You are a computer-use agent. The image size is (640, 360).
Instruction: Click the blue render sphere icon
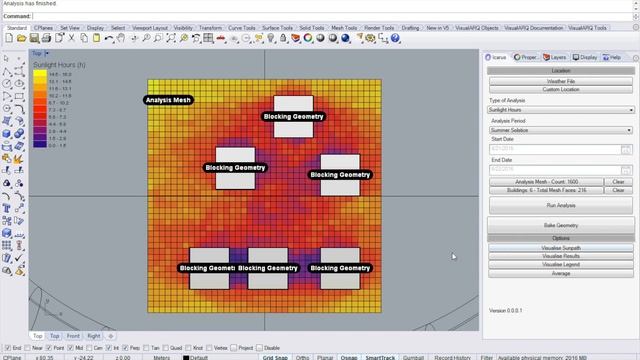345,38
